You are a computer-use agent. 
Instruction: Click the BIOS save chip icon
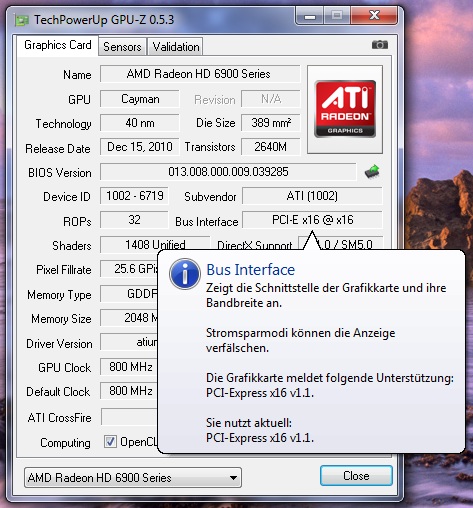(372, 172)
